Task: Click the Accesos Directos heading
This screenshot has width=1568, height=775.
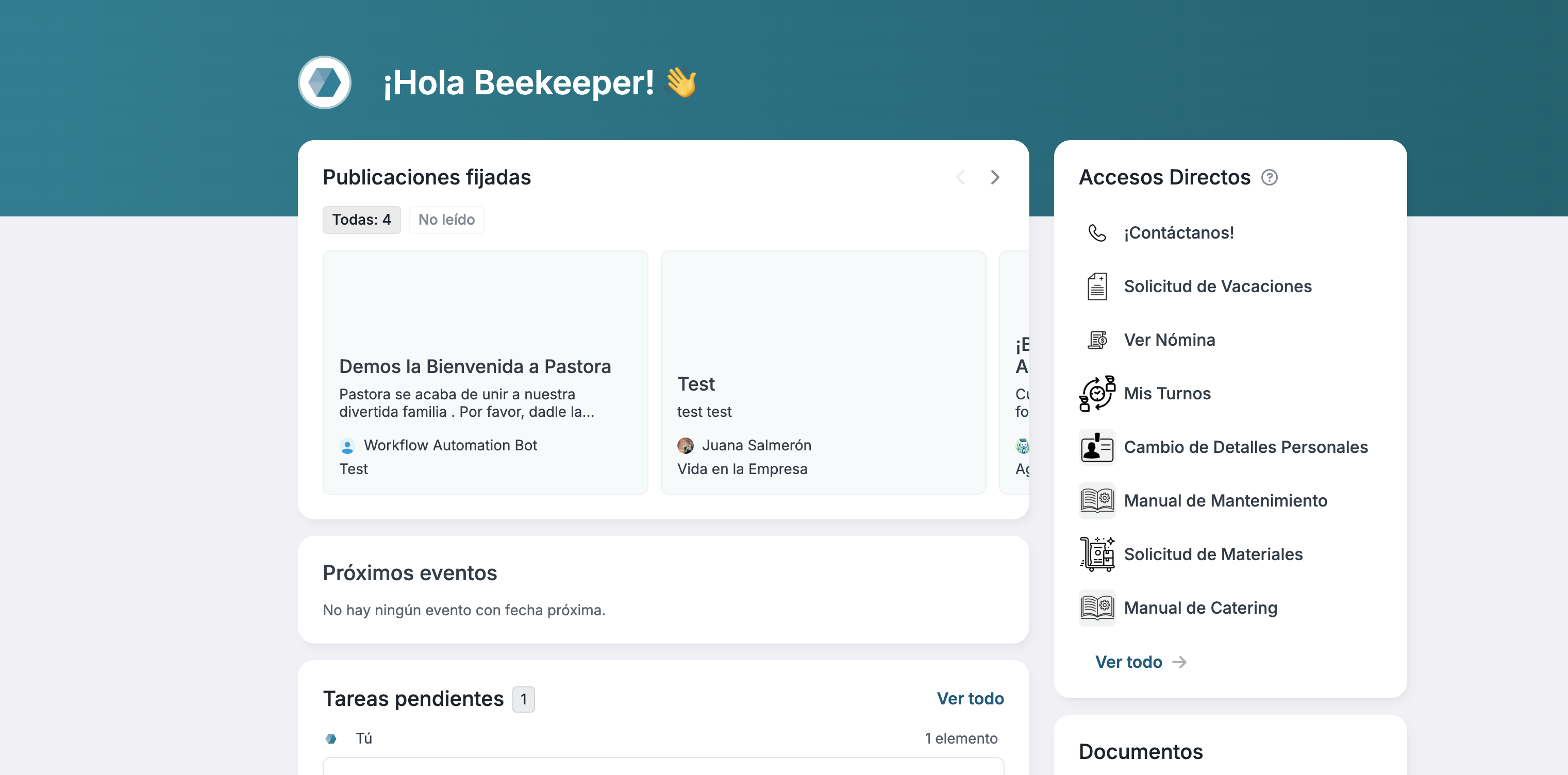Action: [x=1164, y=178]
